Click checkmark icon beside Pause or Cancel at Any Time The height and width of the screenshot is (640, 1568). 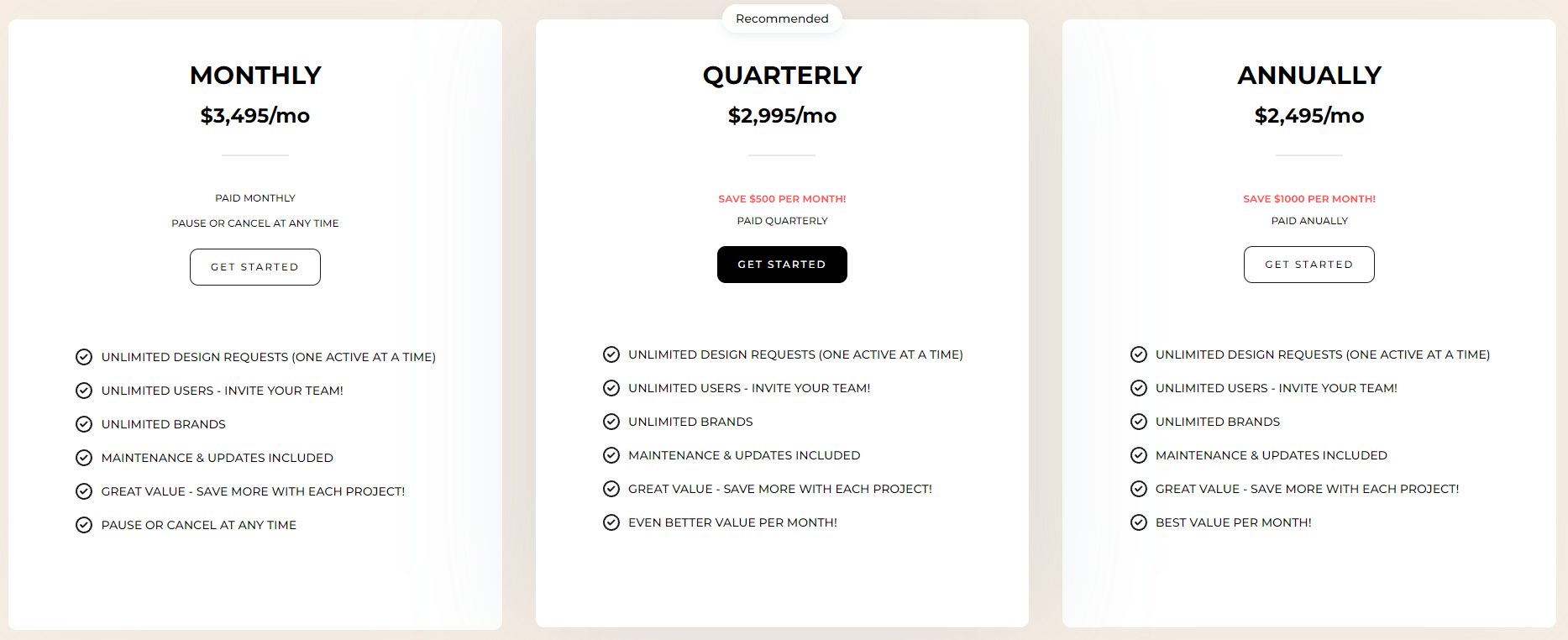tap(84, 525)
